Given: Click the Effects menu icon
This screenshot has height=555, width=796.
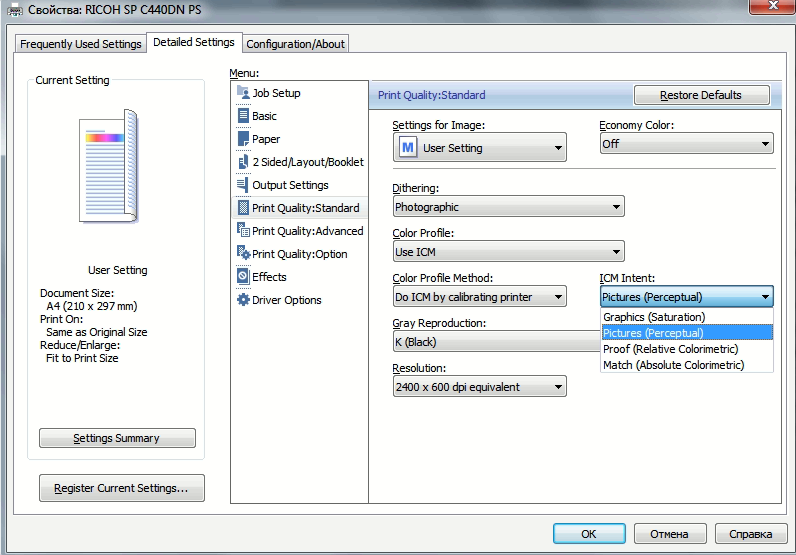Looking at the screenshot, I should tap(243, 276).
